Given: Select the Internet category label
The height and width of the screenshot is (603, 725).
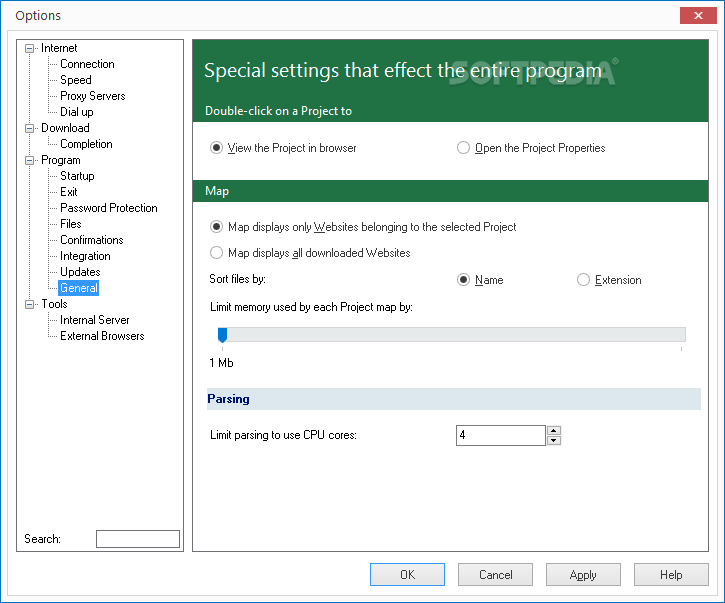Looking at the screenshot, I should pyautogui.click(x=59, y=48).
